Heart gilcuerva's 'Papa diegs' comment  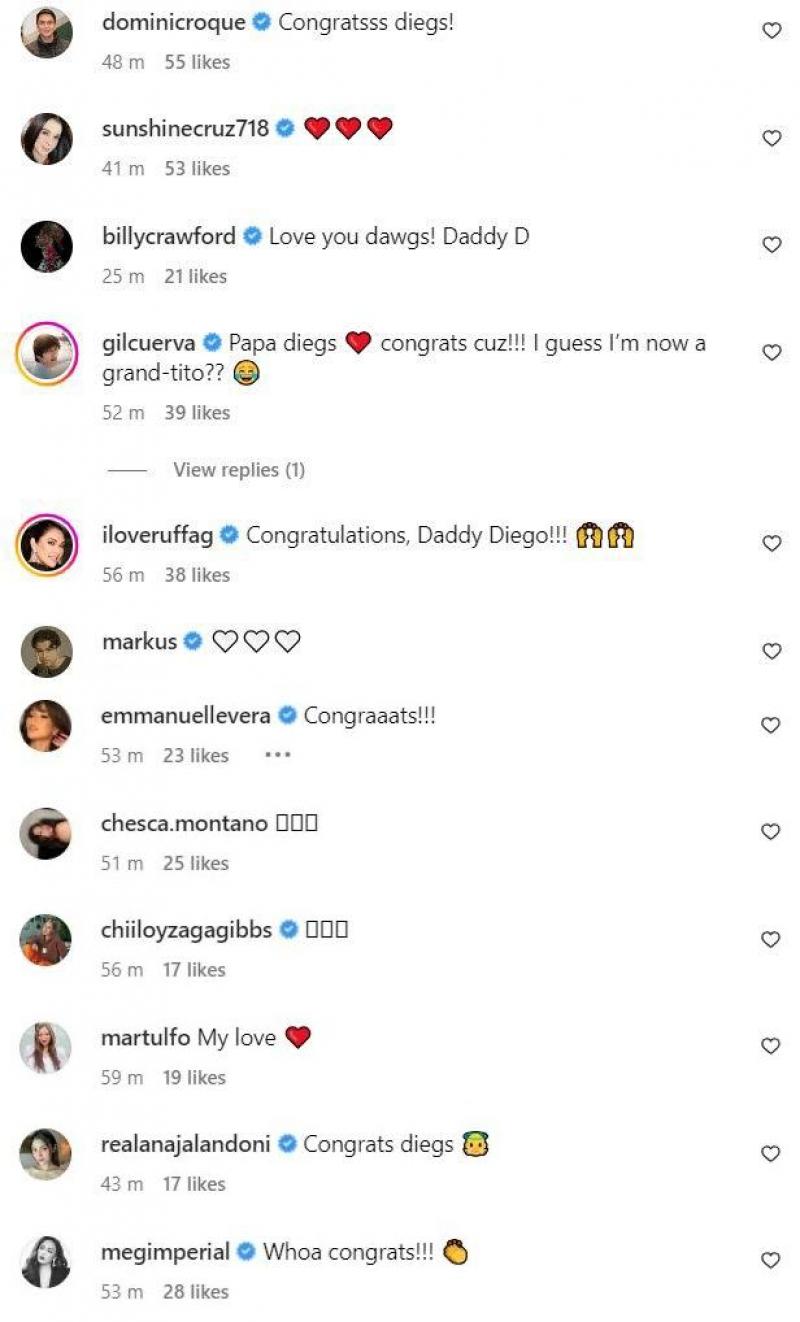pyautogui.click(x=771, y=352)
